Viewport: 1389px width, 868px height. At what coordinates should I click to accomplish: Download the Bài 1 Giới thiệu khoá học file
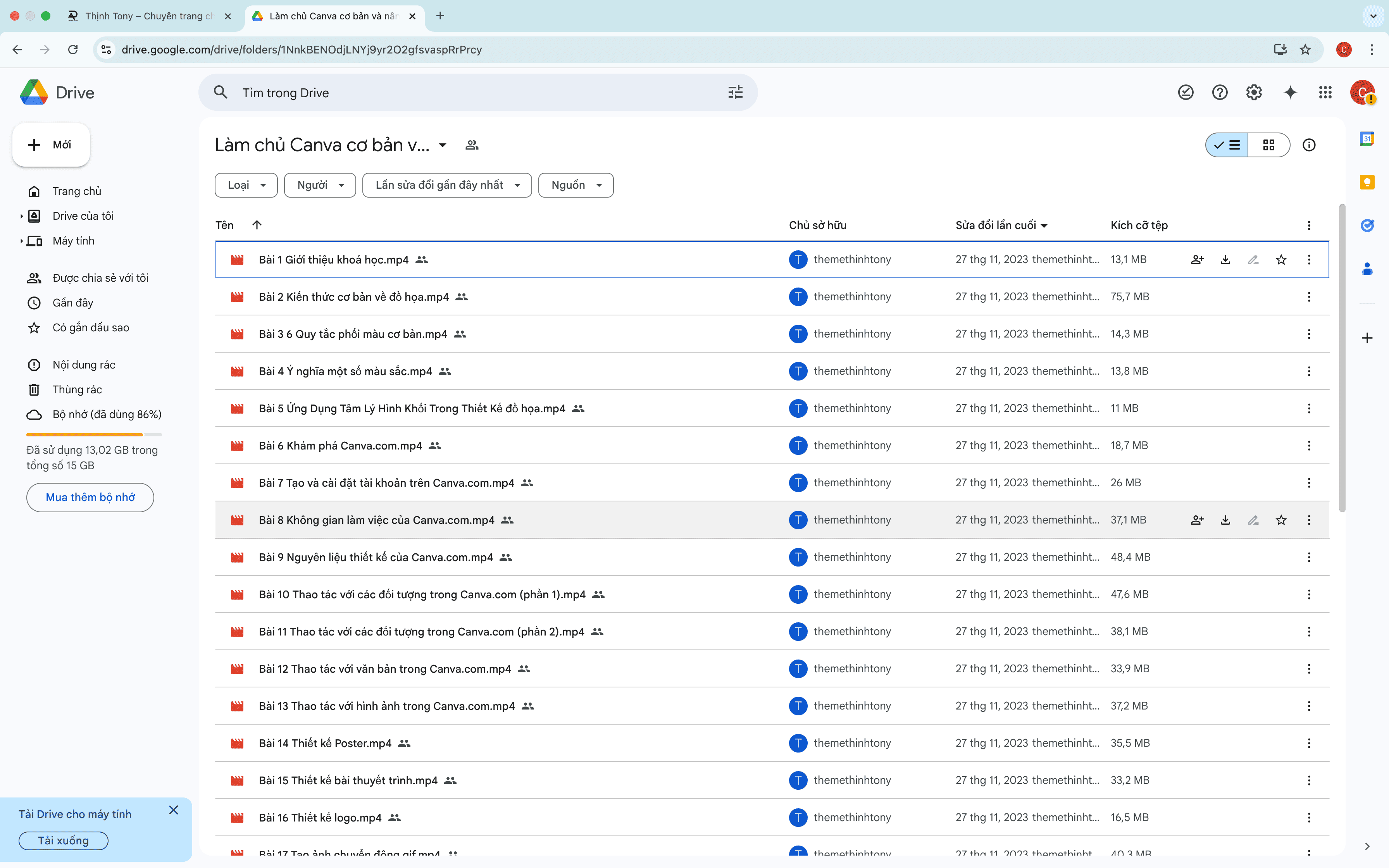tap(1225, 260)
